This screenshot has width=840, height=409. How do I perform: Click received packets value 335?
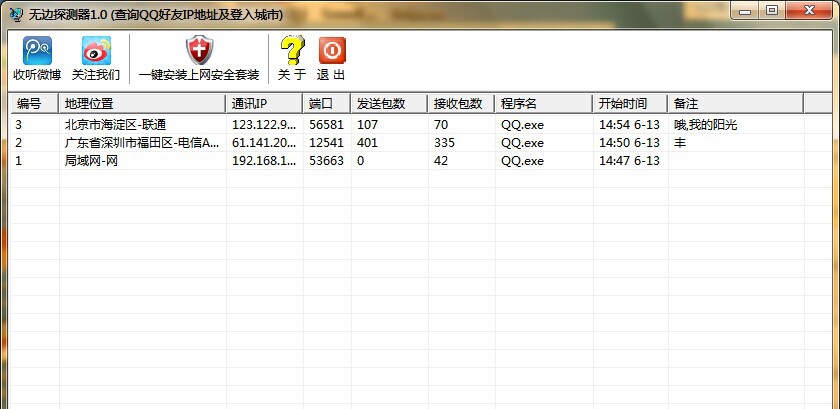444,143
